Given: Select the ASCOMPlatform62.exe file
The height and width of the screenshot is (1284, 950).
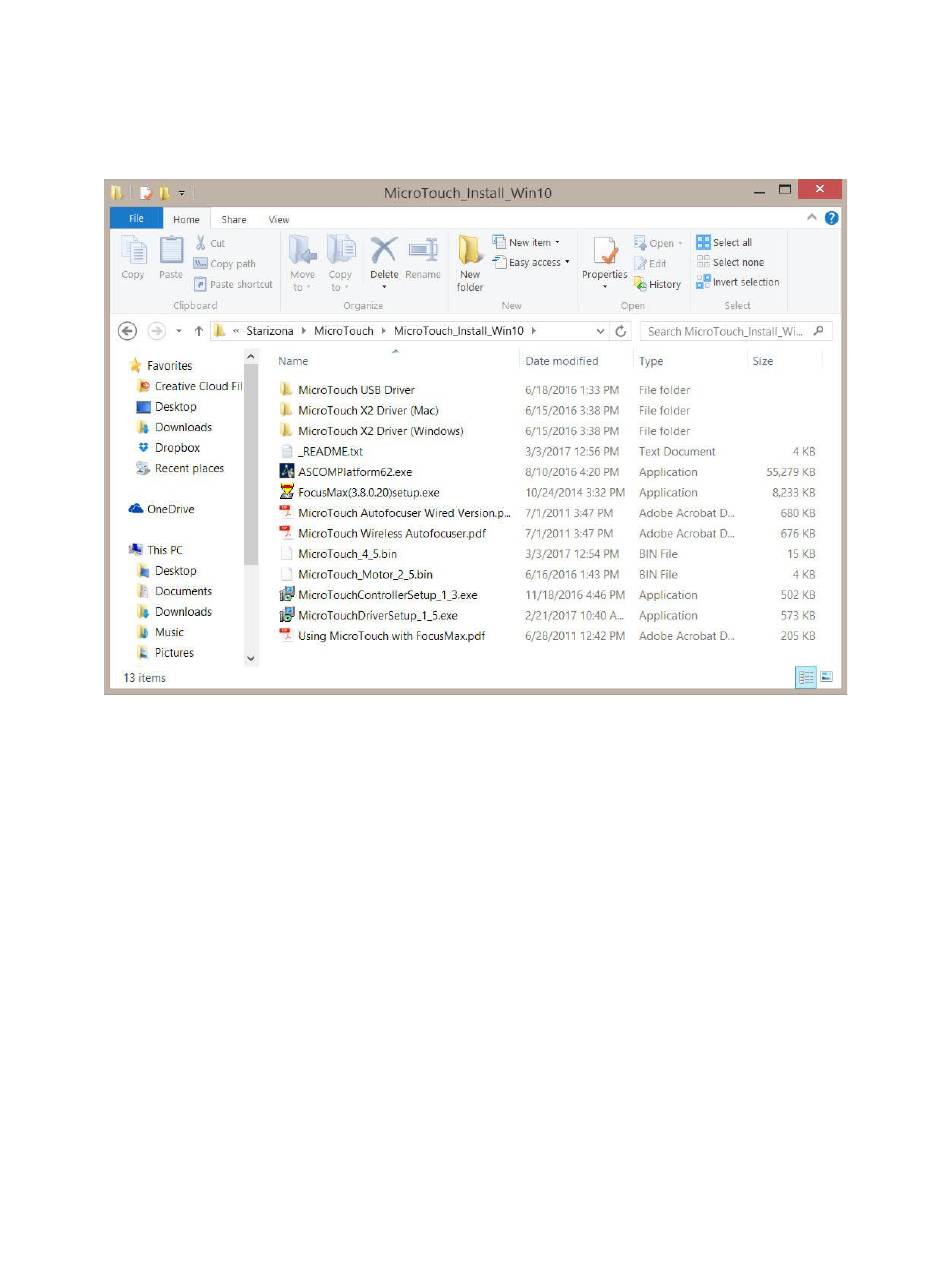Looking at the screenshot, I should click(x=355, y=472).
